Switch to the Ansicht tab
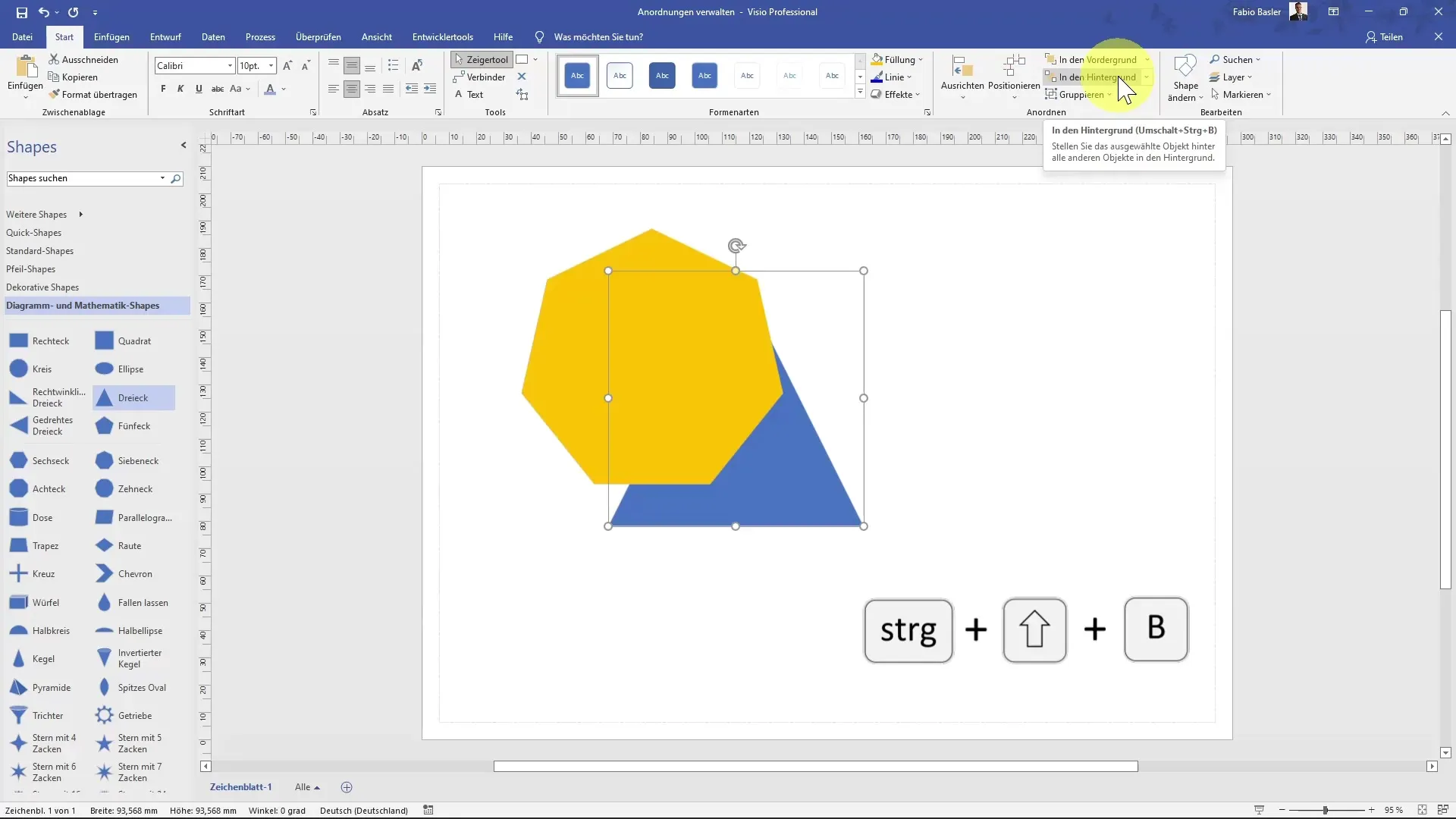 (377, 36)
